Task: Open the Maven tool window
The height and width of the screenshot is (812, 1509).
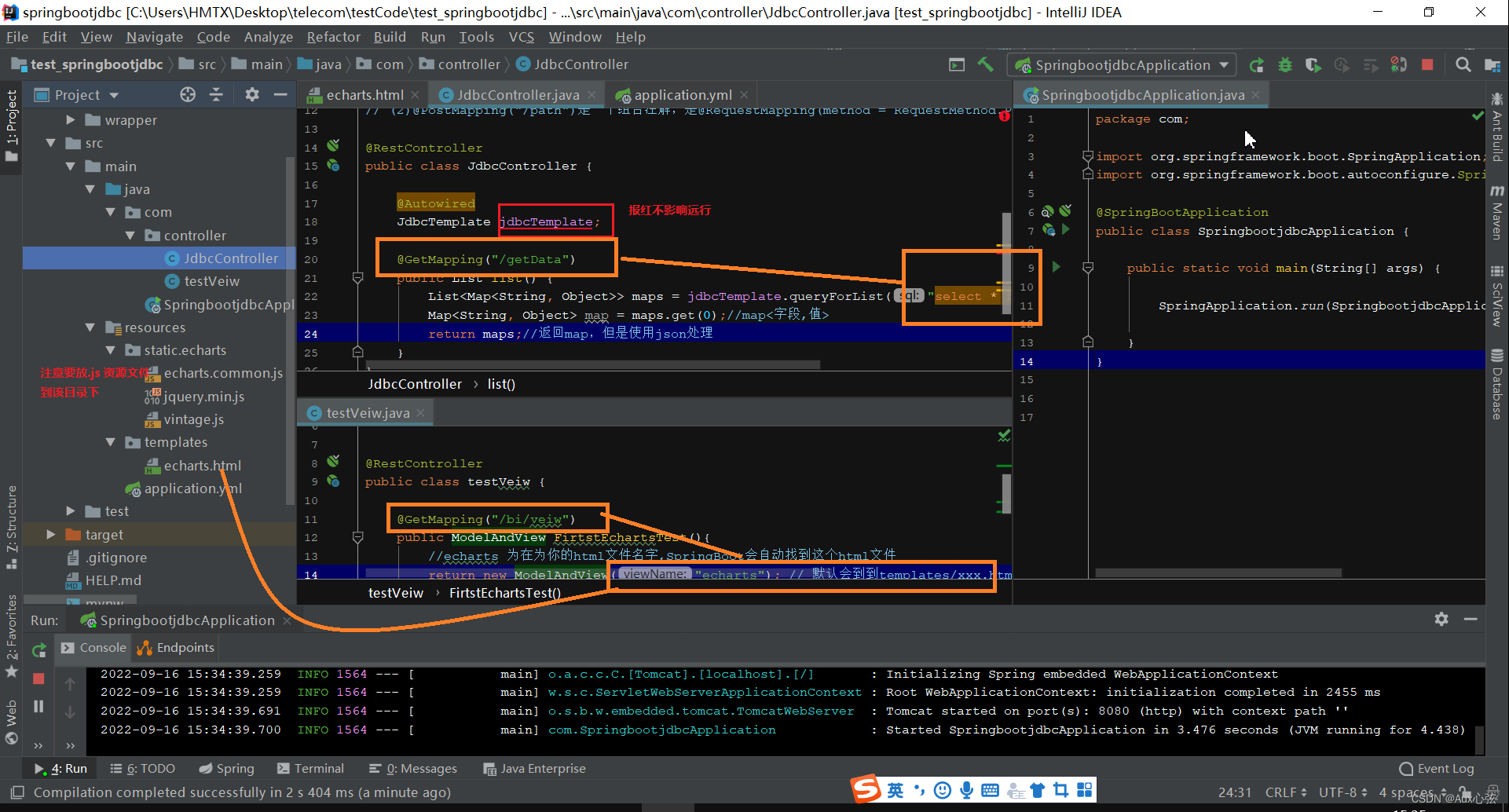Action: click(x=1497, y=214)
